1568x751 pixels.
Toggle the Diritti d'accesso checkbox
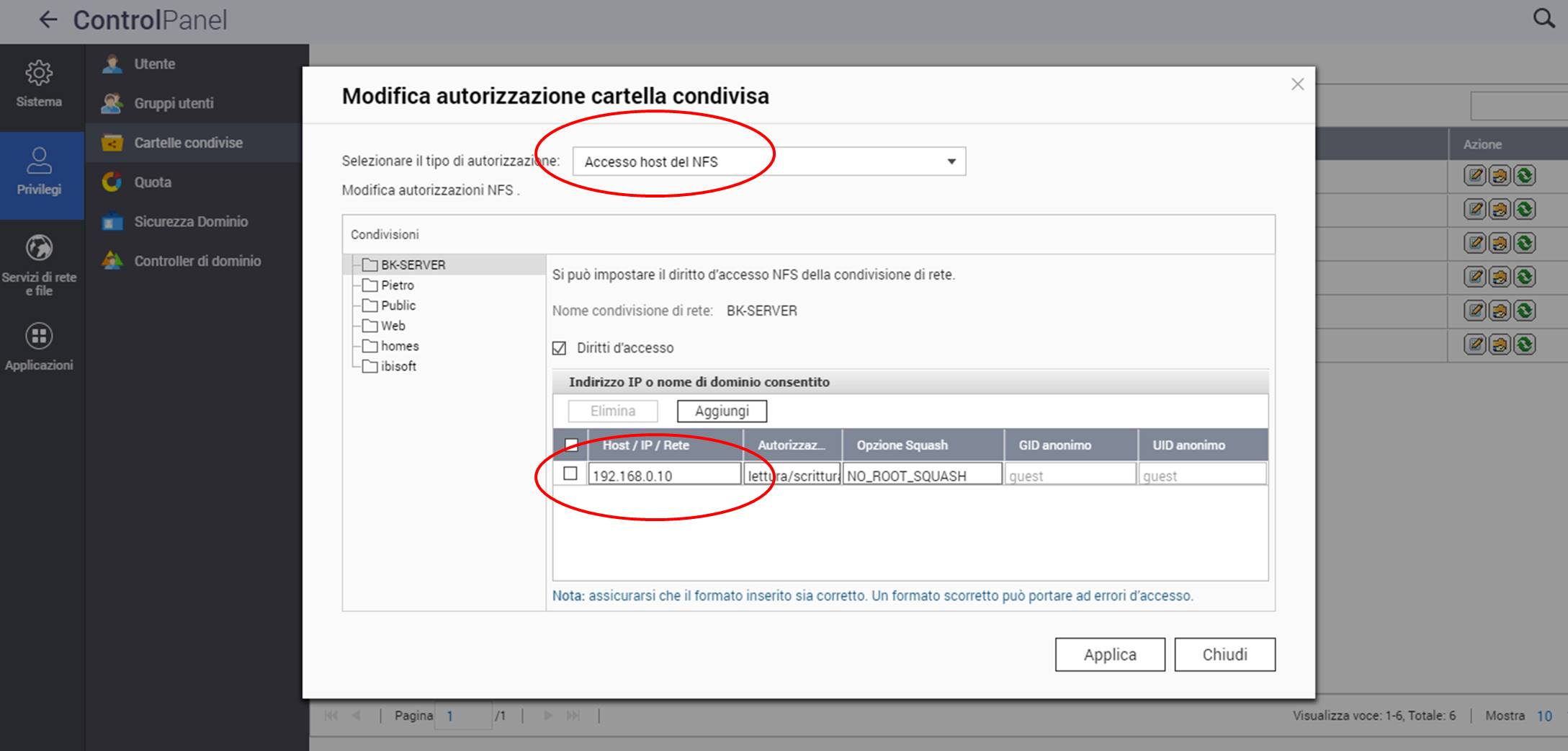click(x=559, y=348)
